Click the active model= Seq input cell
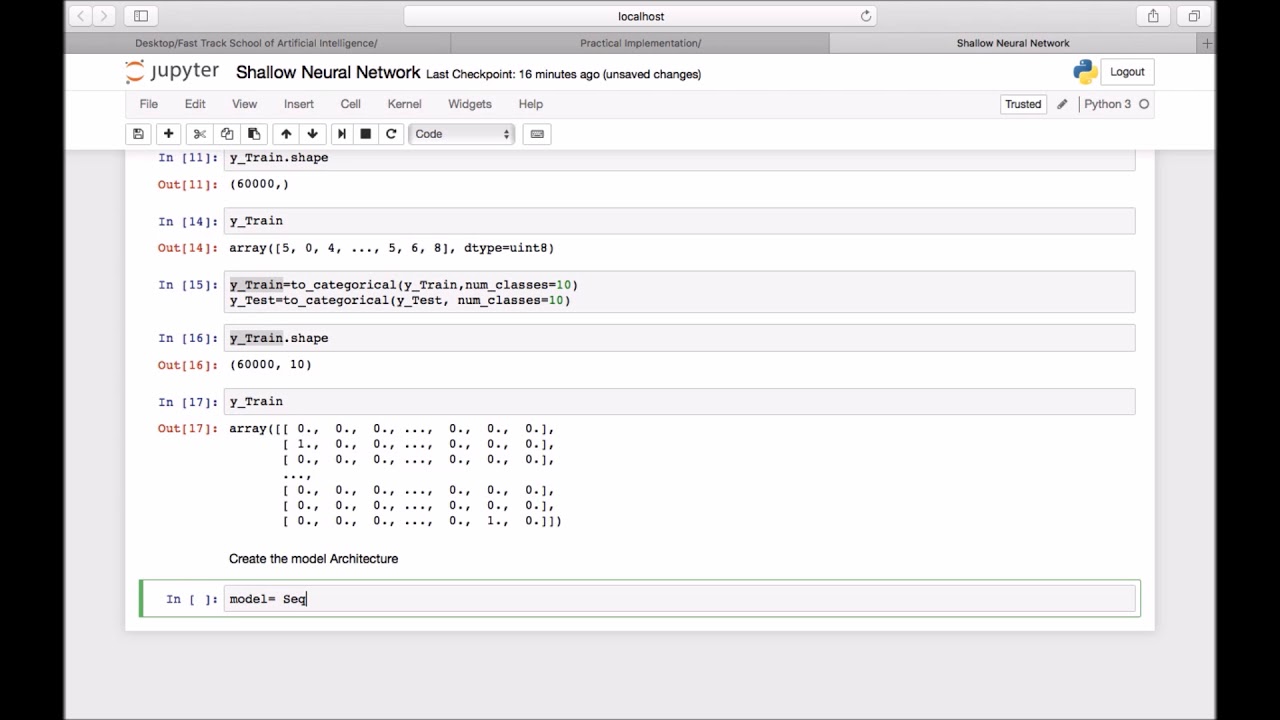The width and height of the screenshot is (1280, 720). point(680,599)
